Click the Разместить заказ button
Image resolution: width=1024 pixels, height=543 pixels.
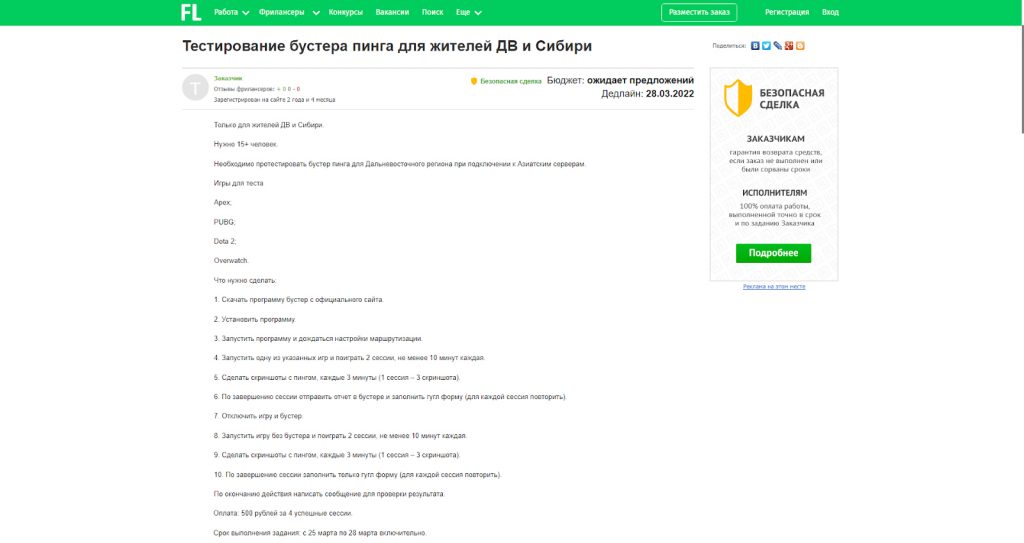click(x=699, y=12)
